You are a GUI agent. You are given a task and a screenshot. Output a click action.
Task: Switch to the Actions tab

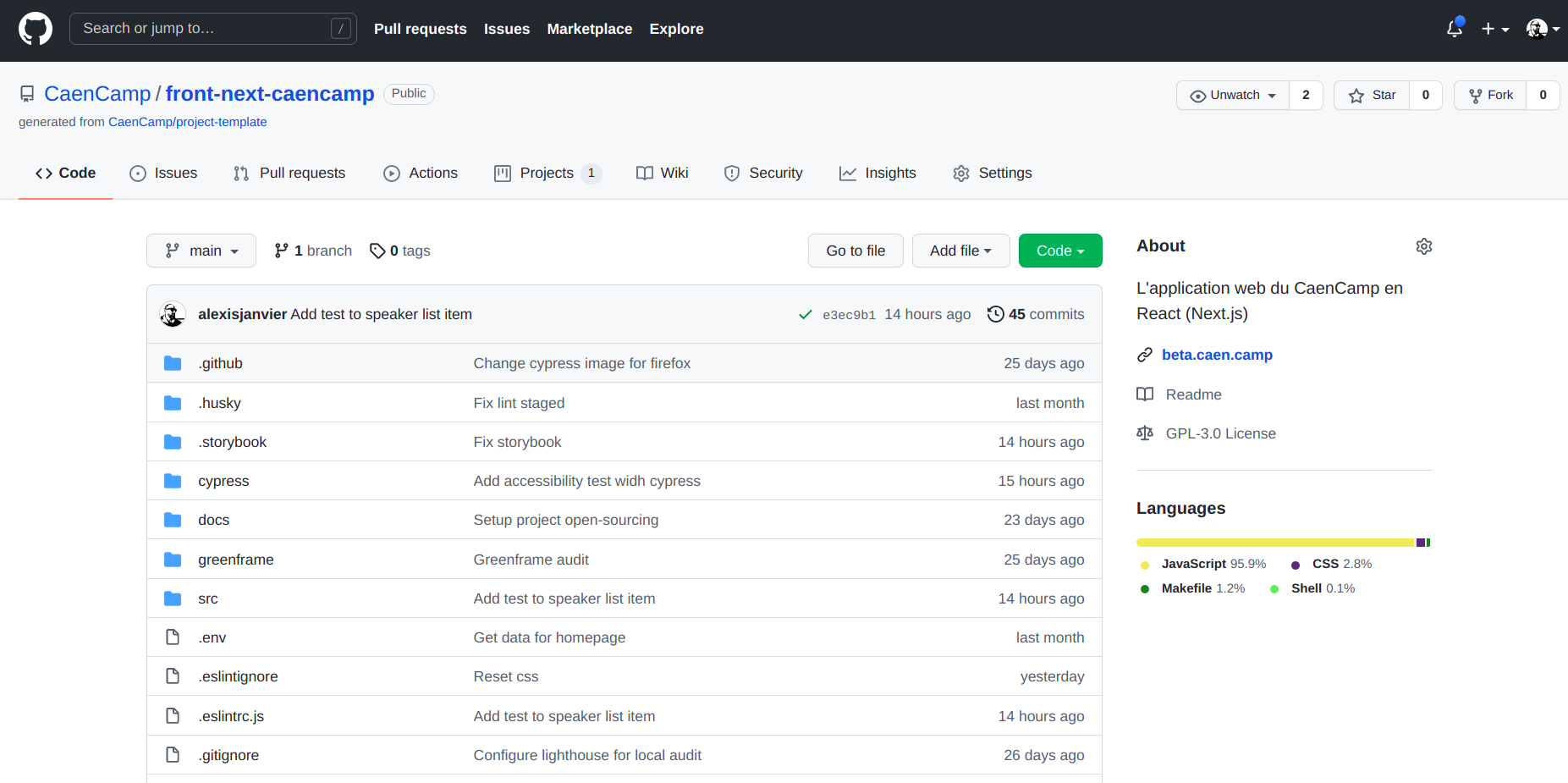[x=421, y=174]
